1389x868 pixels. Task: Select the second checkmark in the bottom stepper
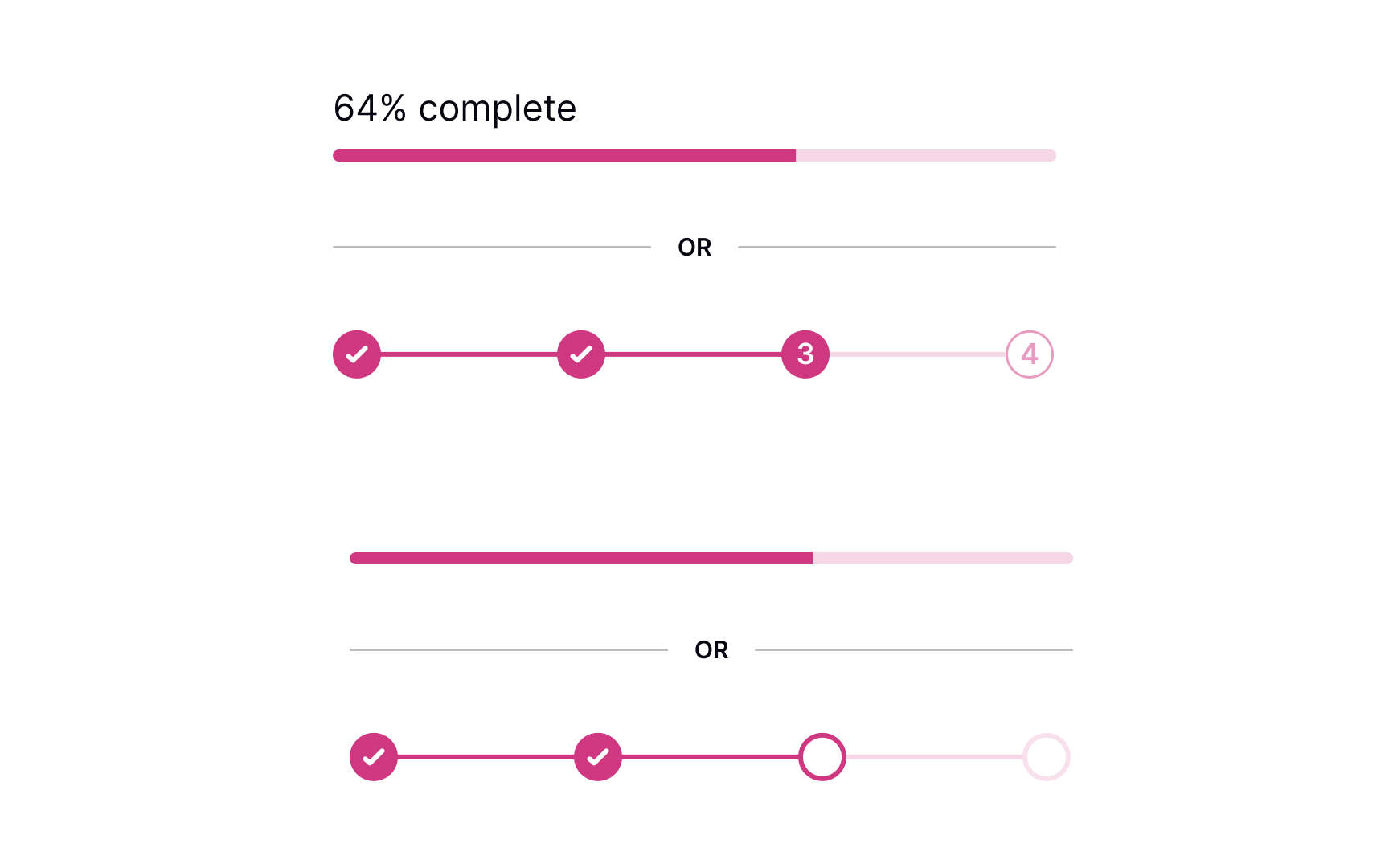[597, 756]
